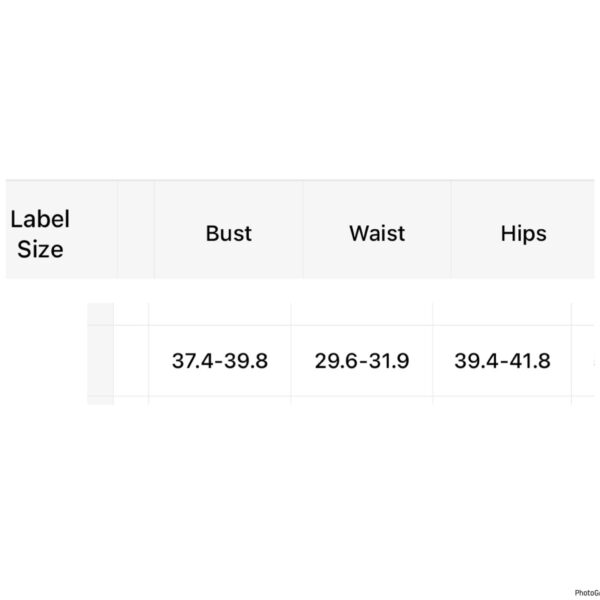This screenshot has height=600, width=600.
Task: Select the Waist column header
Action: click(377, 233)
